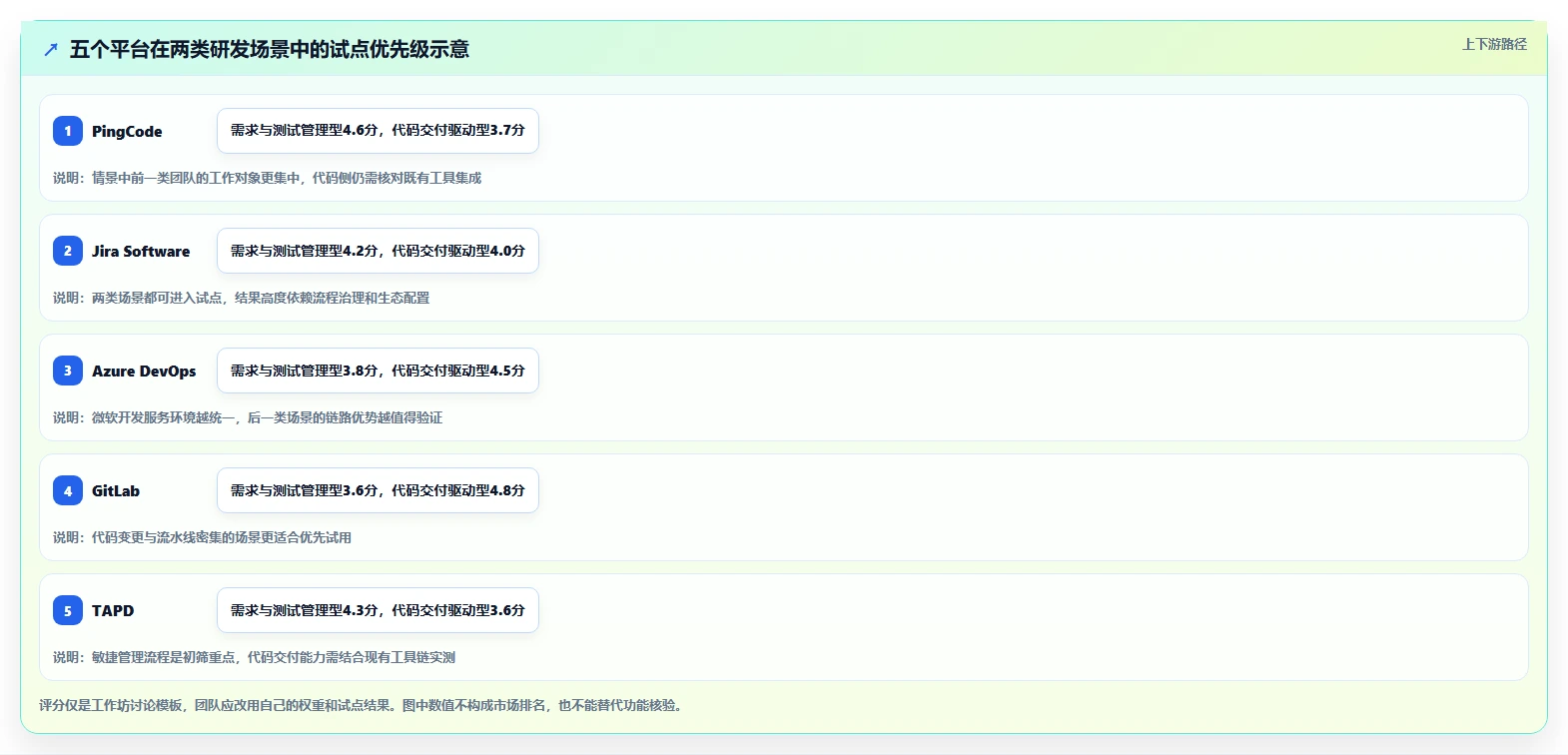The height and width of the screenshot is (755, 1568).
Task: Click the Azure DevOps score box 3.8分 / 4.5分
Action: coord(378,371)
